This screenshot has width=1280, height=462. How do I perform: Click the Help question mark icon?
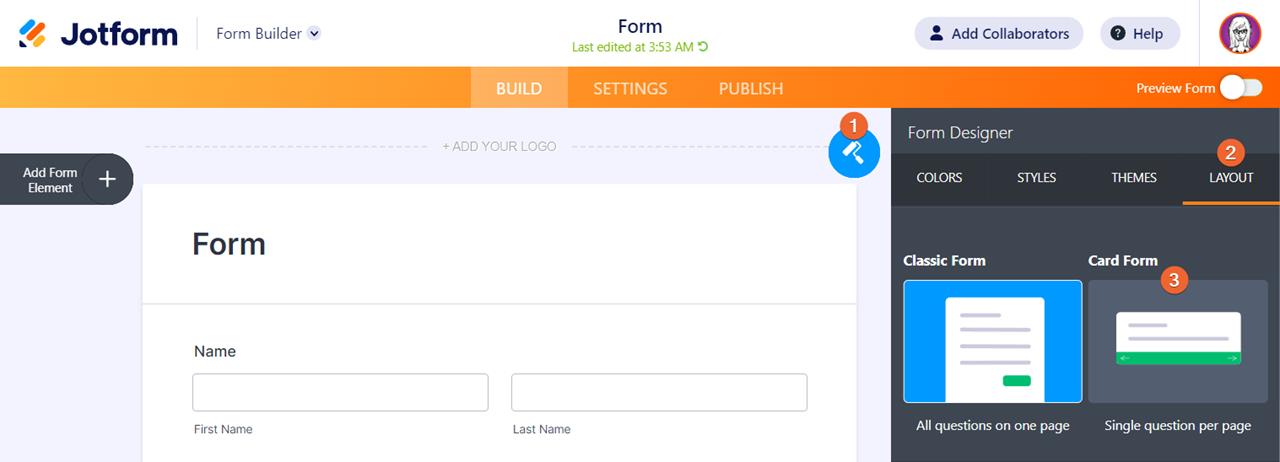click(x=1118, y=33)
